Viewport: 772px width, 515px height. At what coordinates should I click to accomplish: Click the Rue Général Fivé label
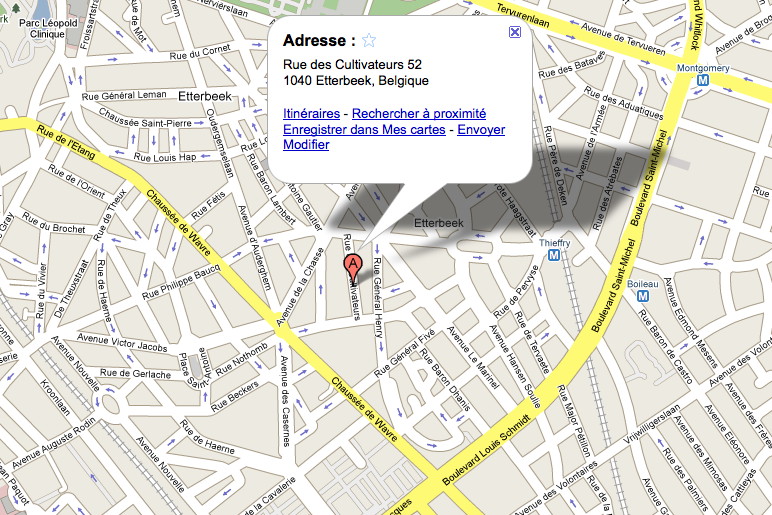click(404, 353)
